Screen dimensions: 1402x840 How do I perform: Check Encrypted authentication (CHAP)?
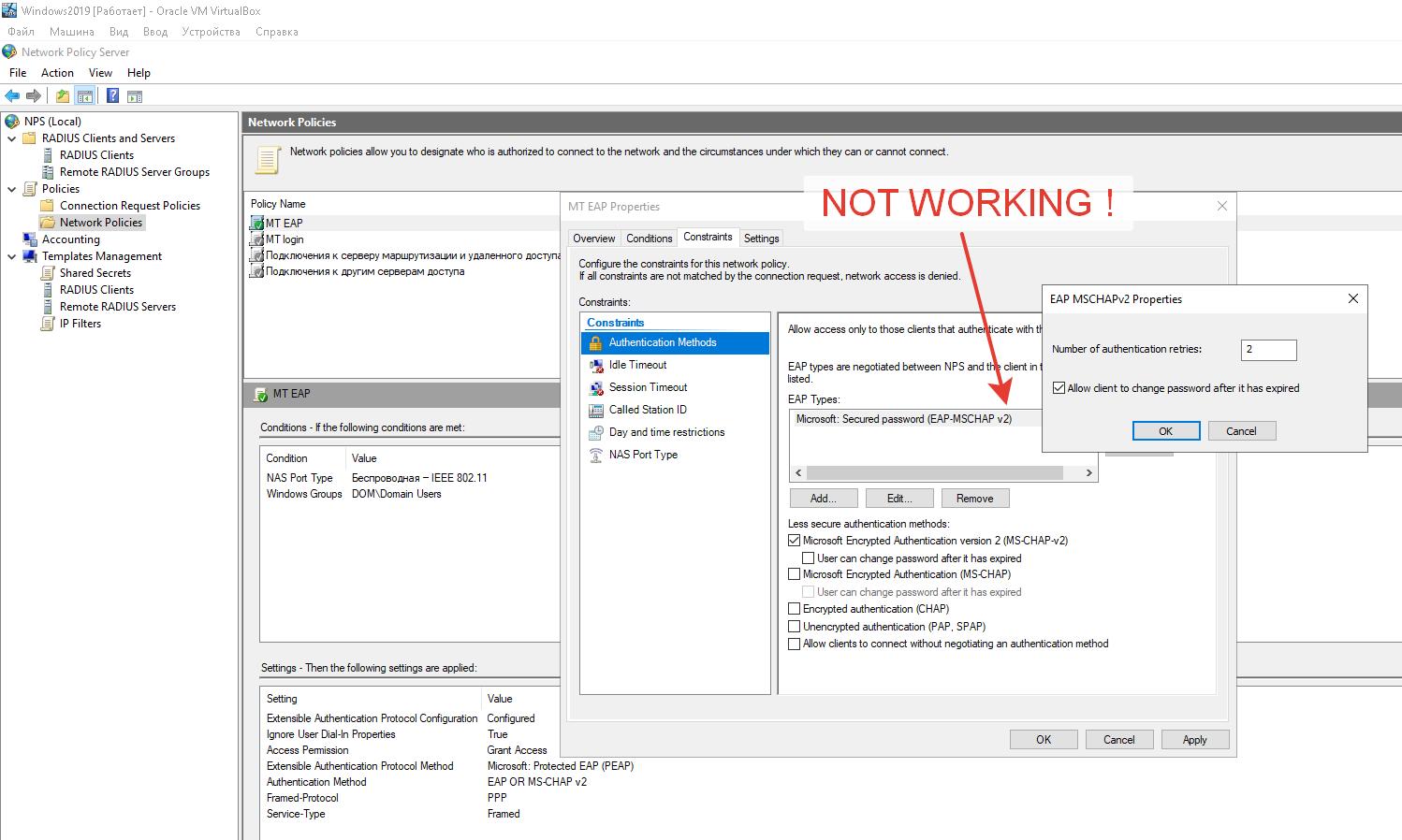pos(795,609)
